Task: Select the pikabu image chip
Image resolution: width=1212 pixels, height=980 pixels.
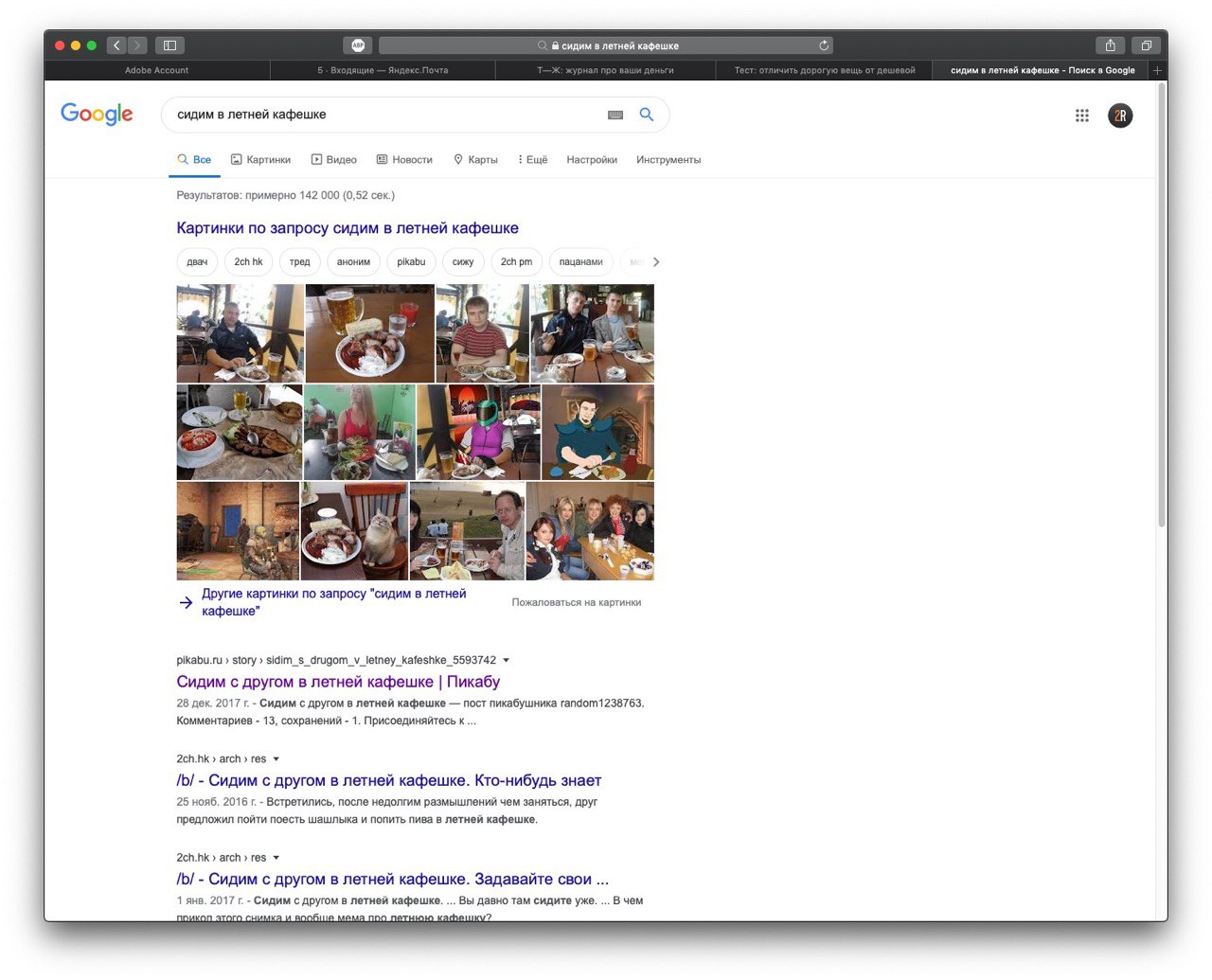Action: [411, 262]
